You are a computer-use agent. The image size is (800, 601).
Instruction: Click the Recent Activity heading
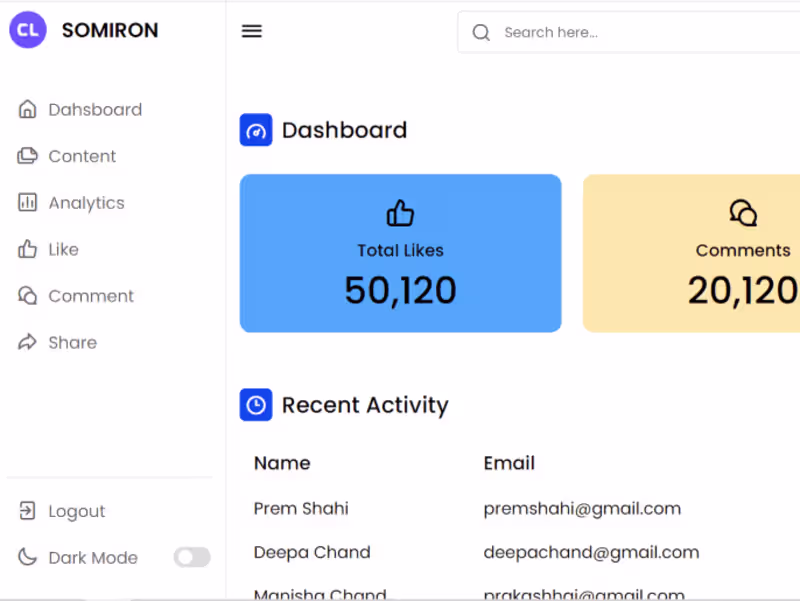pos(365,405)
